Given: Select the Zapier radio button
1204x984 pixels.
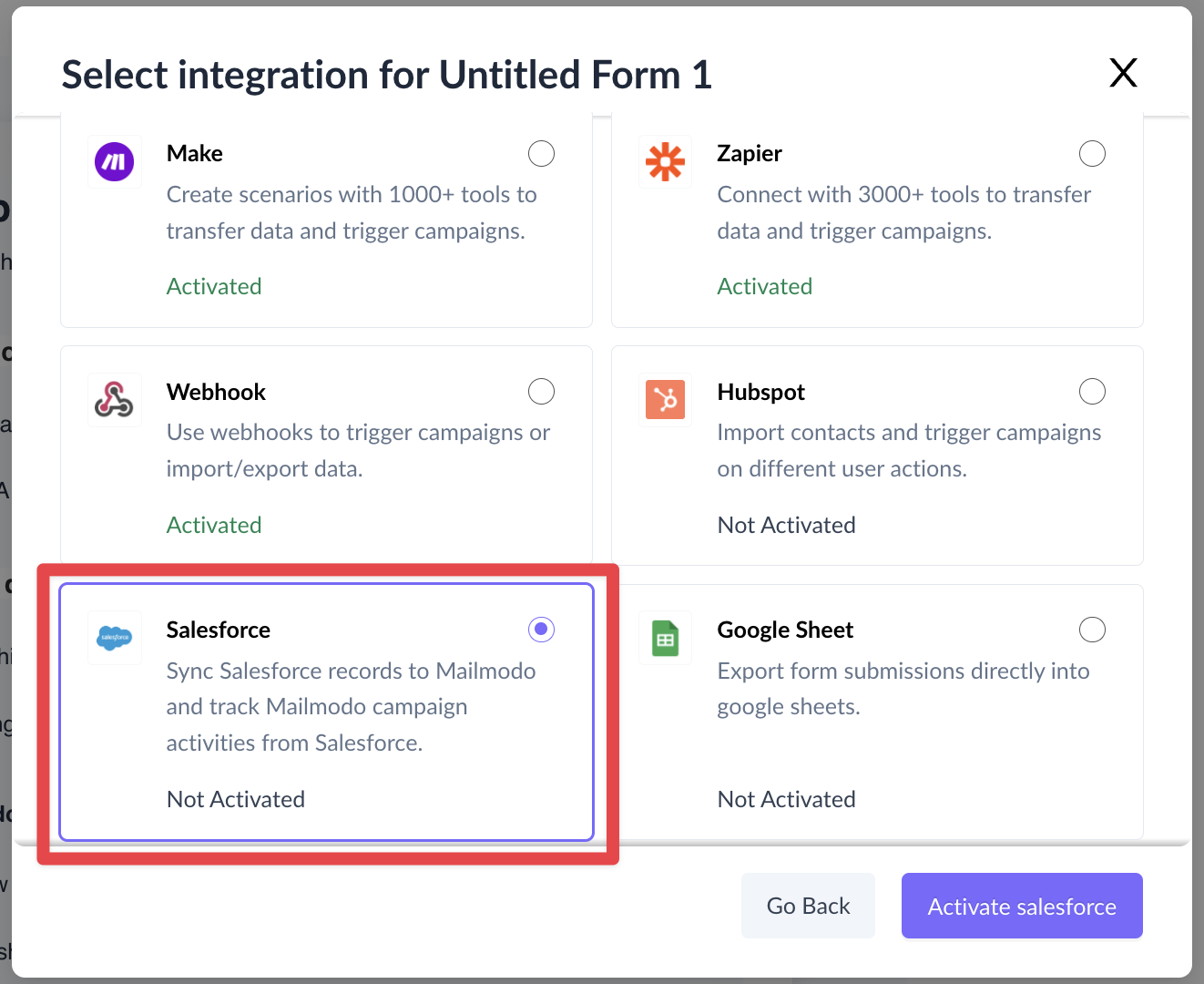Looking at the screenshot, I should click(x=1093, y=154).
